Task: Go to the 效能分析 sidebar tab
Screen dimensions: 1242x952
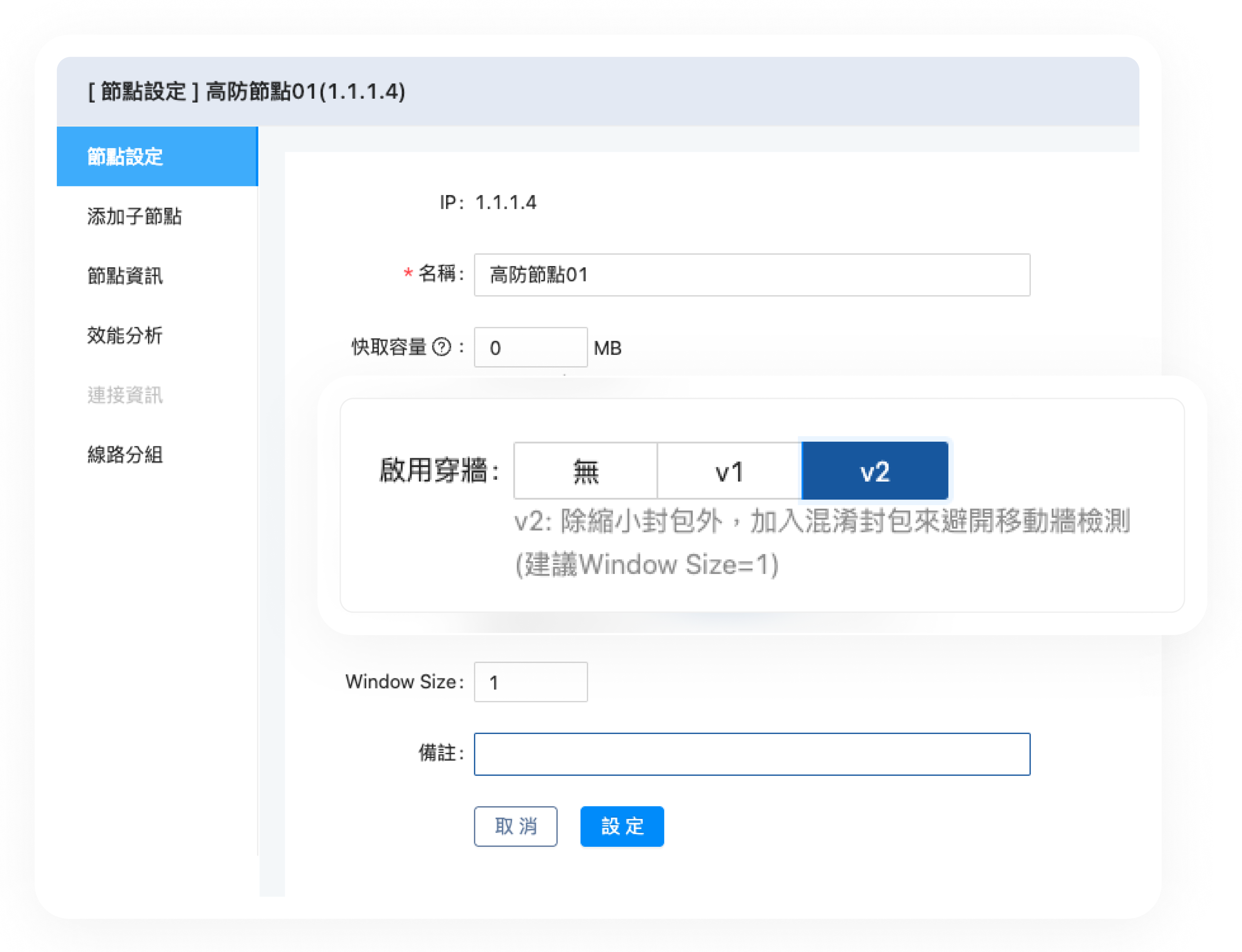Action: [125, 335]
